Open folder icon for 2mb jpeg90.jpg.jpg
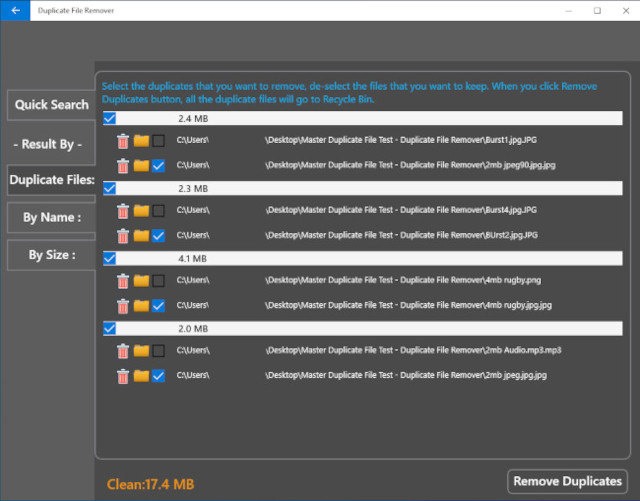The image size is (640, 501). coord(141,165)
